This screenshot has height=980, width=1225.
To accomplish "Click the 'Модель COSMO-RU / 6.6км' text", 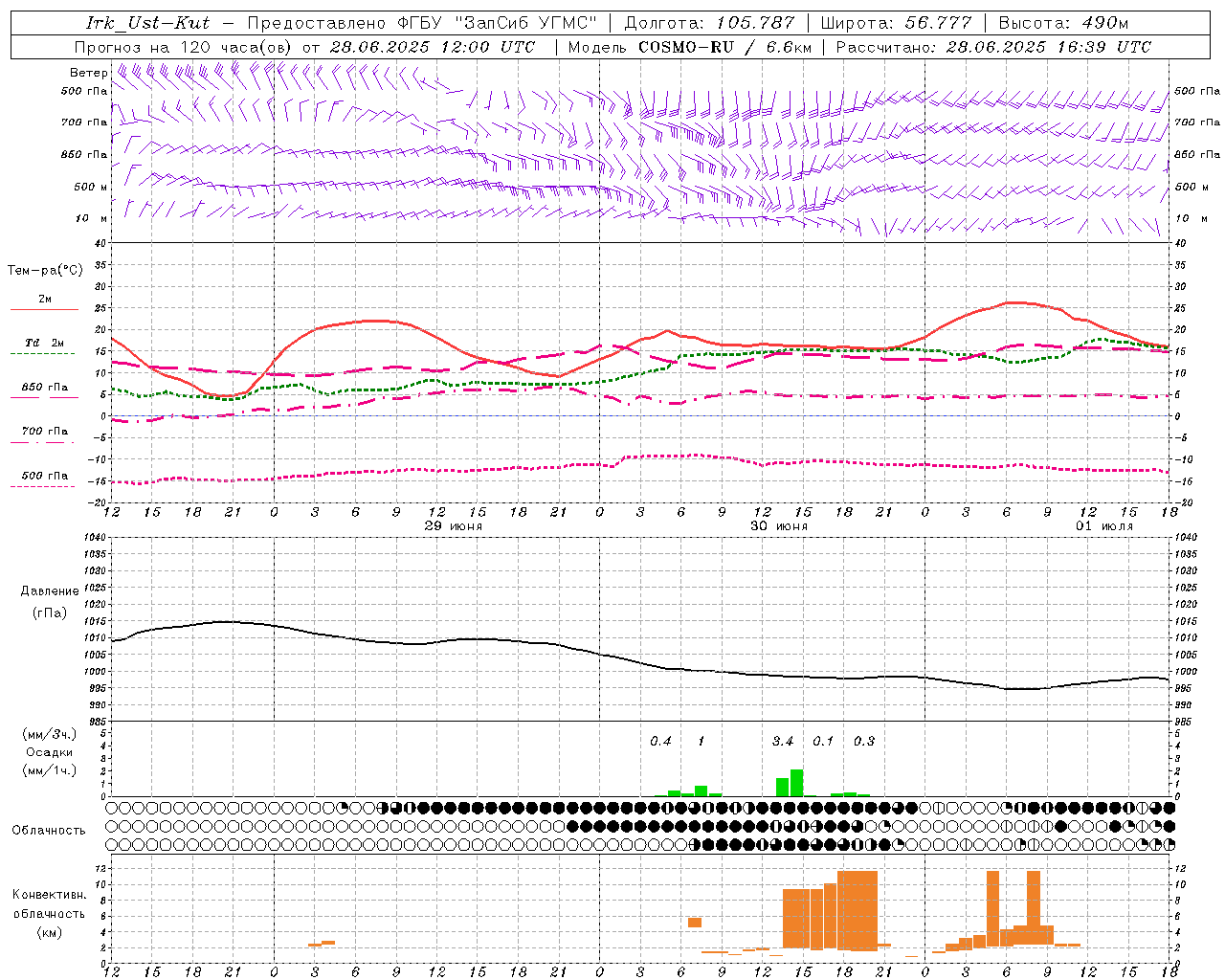I will pos(690,47).
